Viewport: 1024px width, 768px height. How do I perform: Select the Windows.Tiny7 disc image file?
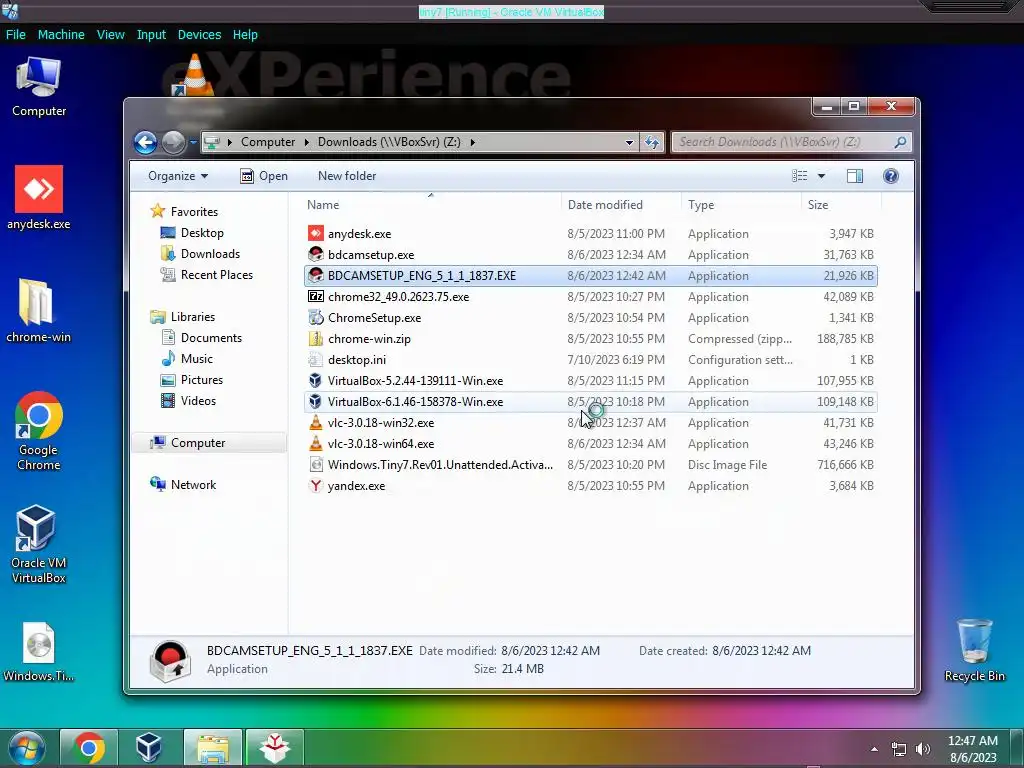pos(590,465)
